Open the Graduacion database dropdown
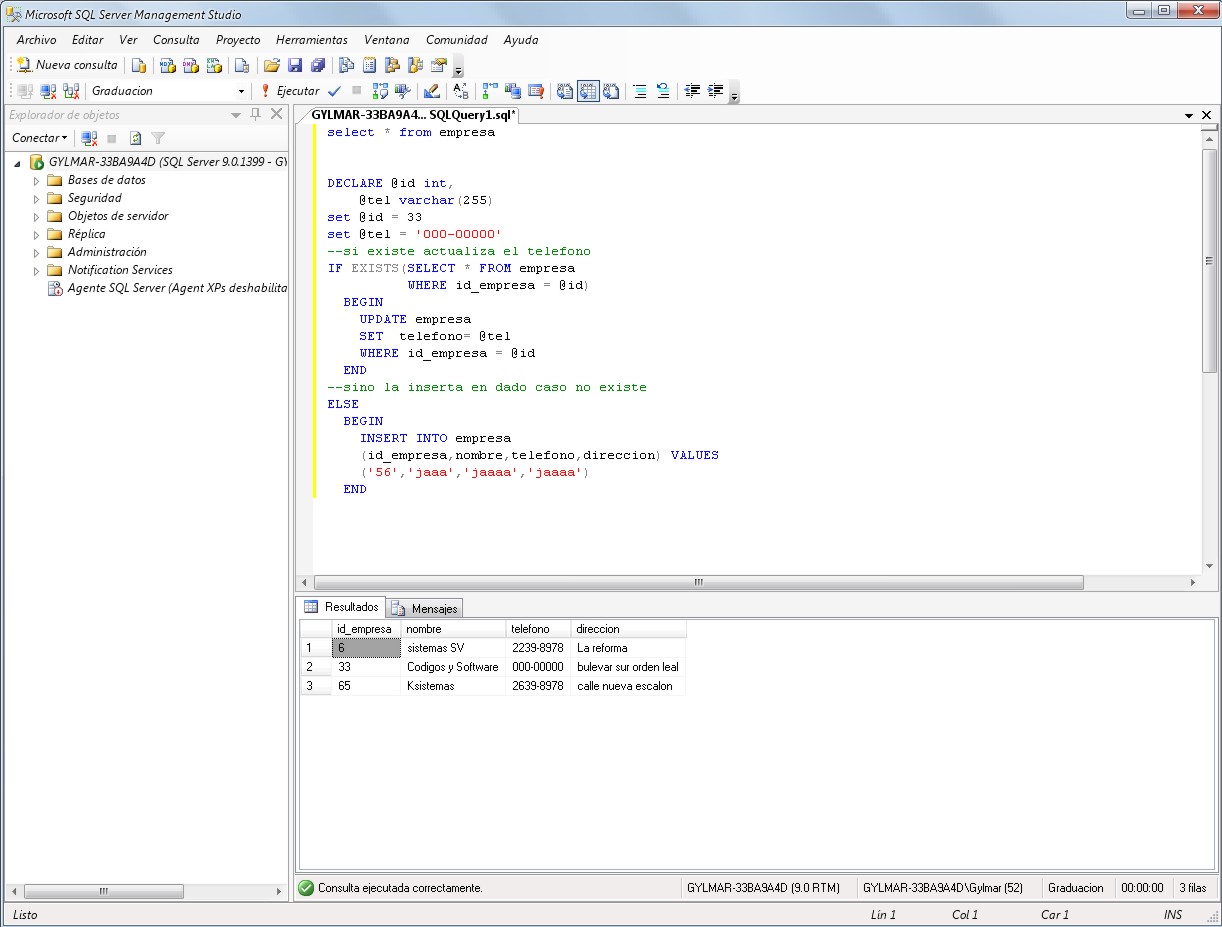 click(242, 91)
